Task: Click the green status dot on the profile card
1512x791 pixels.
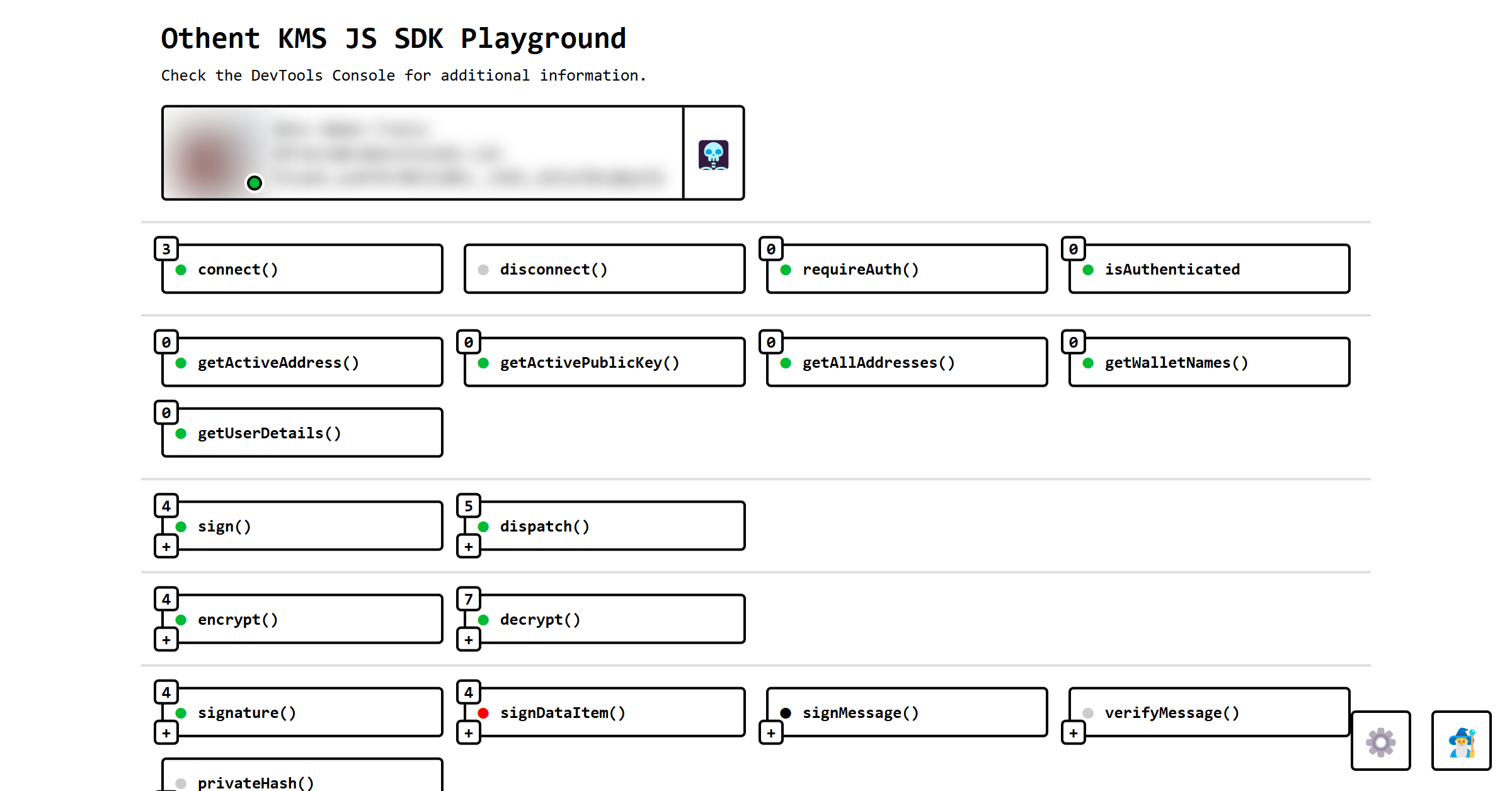Action: click(255, 183)
